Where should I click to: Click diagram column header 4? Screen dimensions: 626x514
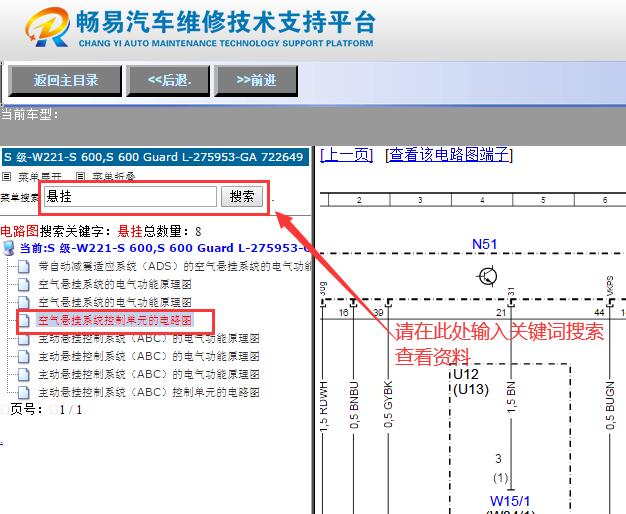pyautogui.click(x=482, y=200)
